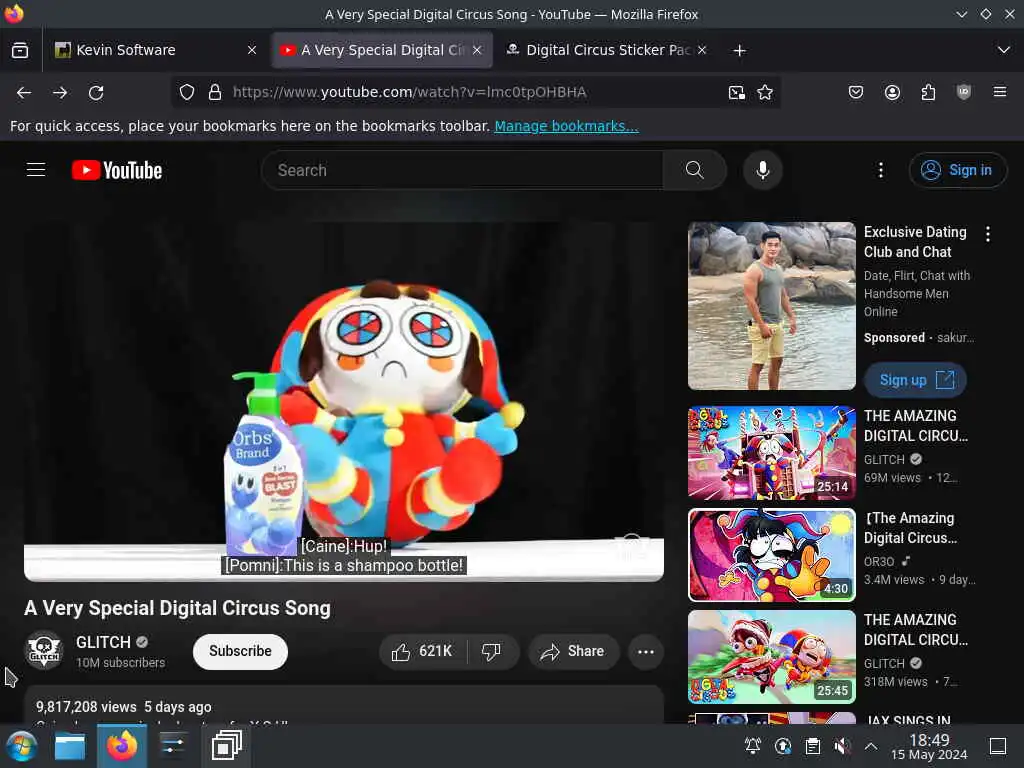Open GLITCH channel avatar
Screen dimensions: 1024x768
[44, 651]
